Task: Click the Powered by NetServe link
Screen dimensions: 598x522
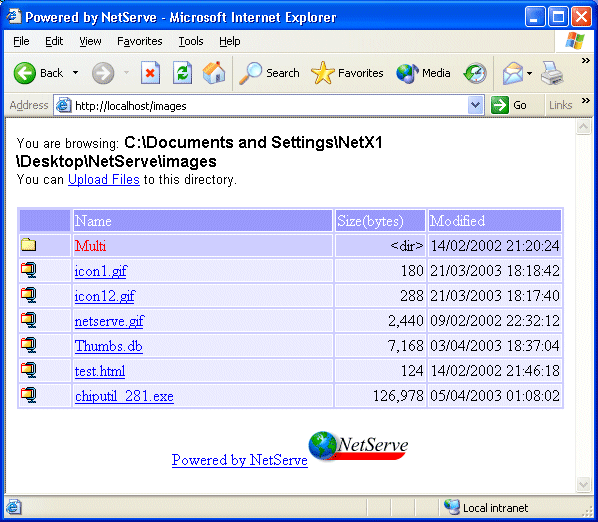Action: coord(240,460)
